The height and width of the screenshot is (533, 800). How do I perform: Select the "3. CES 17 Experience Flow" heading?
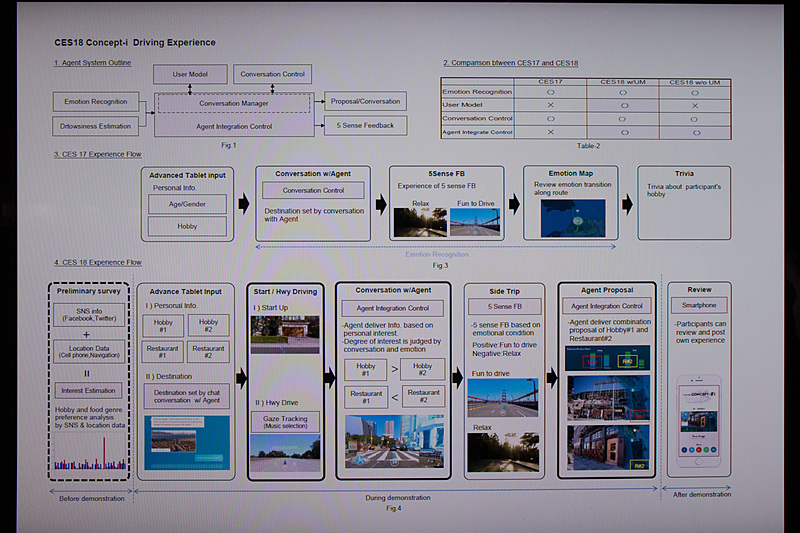(x=98, y=154)
